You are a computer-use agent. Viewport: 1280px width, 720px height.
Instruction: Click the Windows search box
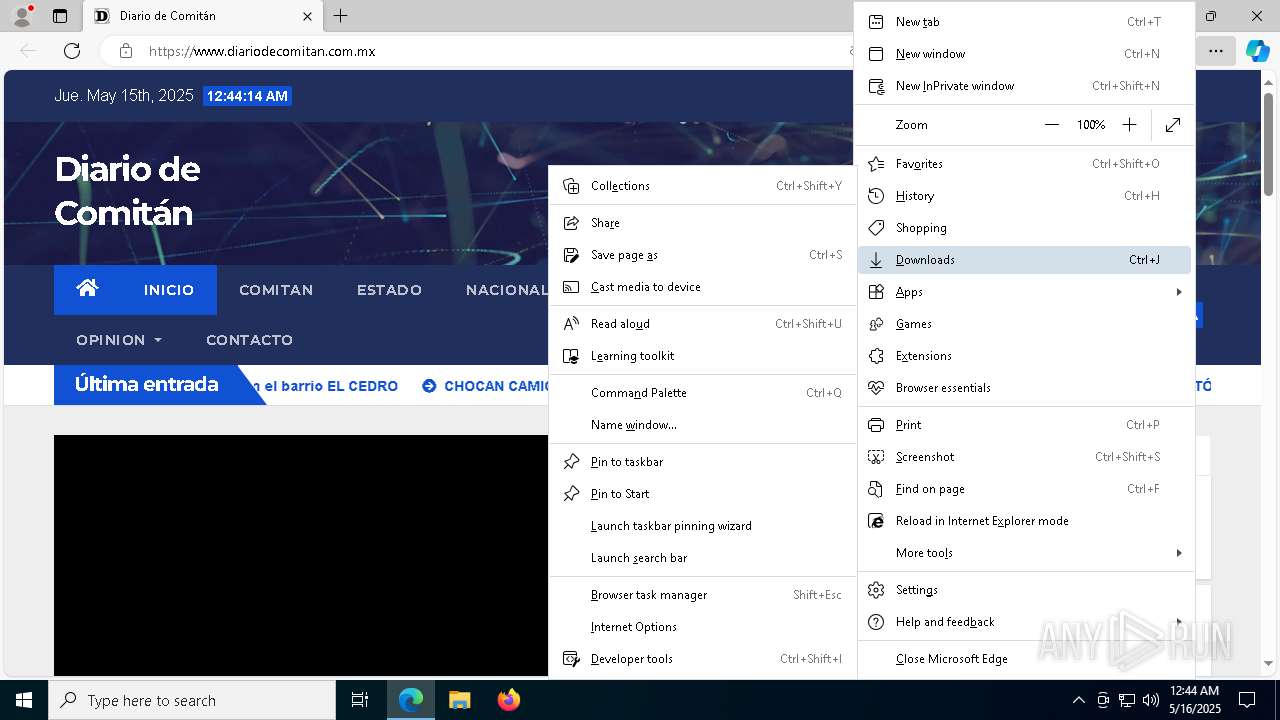tap(192, 700)
